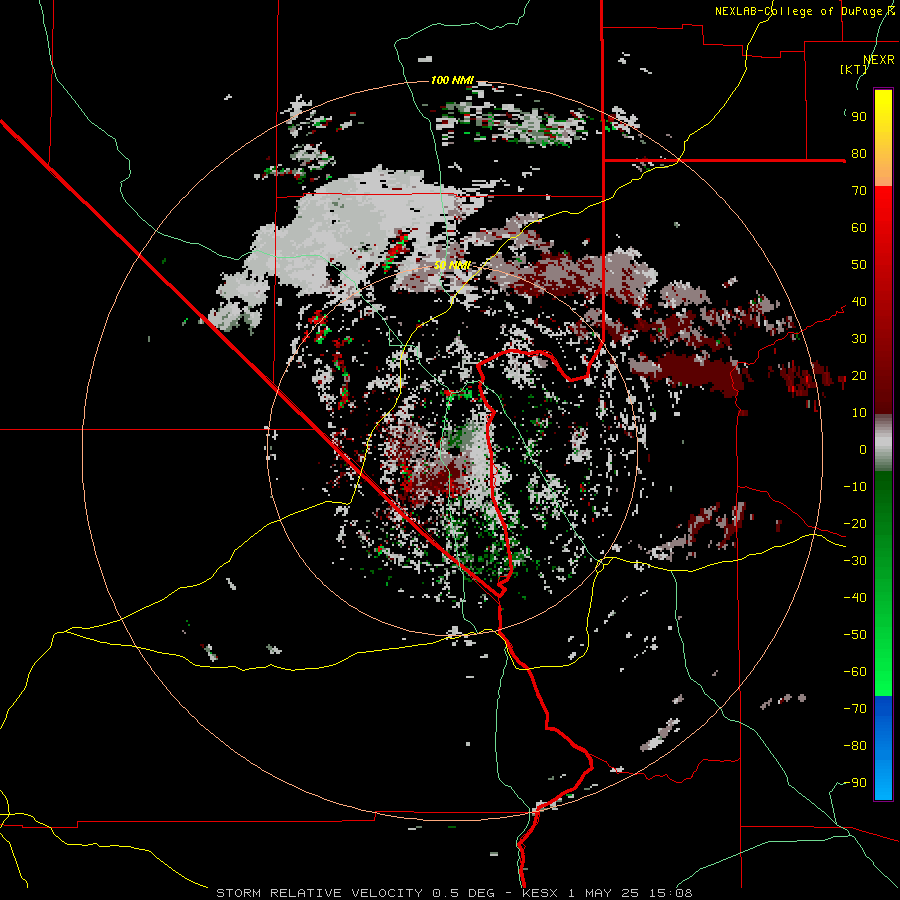Click the 30 value on the velocity scale
Viewport: 900px width, 900px height.
pos(859,339)
